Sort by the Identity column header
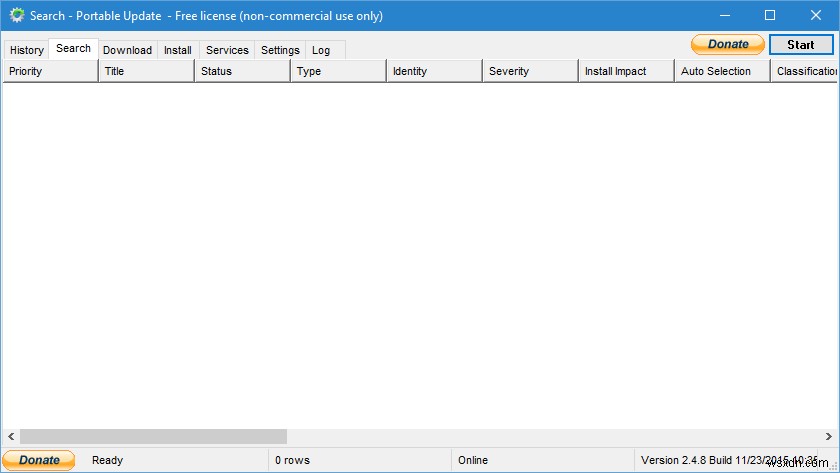Image resolution: width=840 pixels, height=473 pixels. click(x=434, y=71)
